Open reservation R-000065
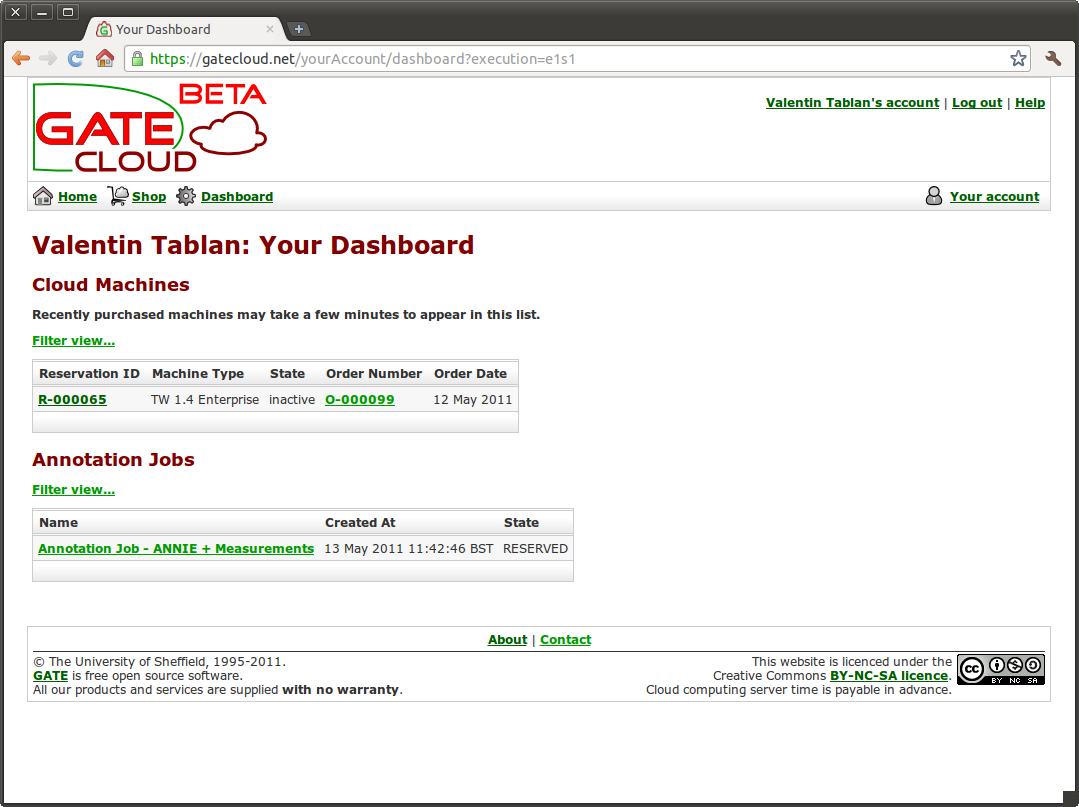1079x807 pixels. 72,400
